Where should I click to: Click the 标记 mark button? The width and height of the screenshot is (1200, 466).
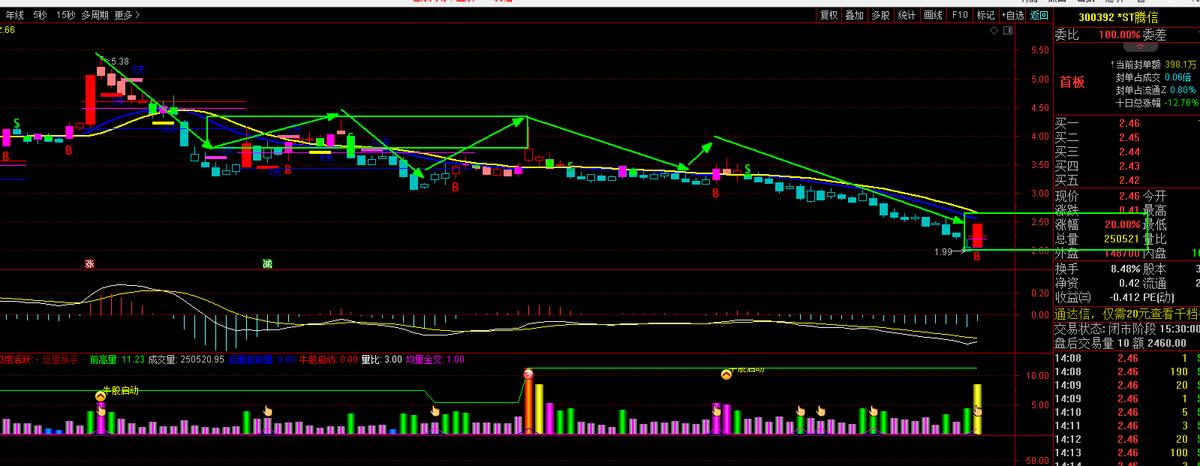click(985, 15)
